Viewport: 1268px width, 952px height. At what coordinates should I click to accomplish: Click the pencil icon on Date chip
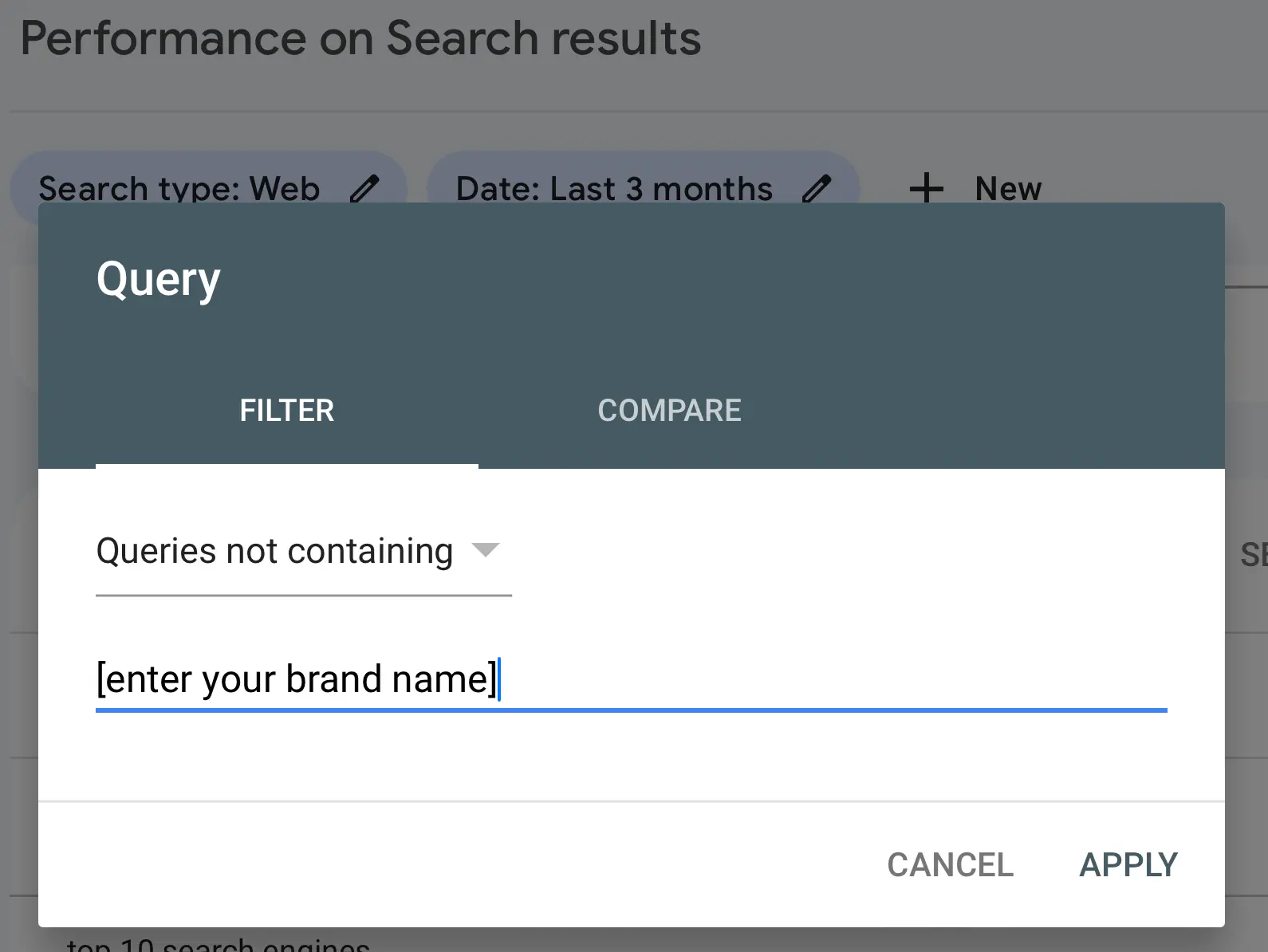tap(817, 189)
